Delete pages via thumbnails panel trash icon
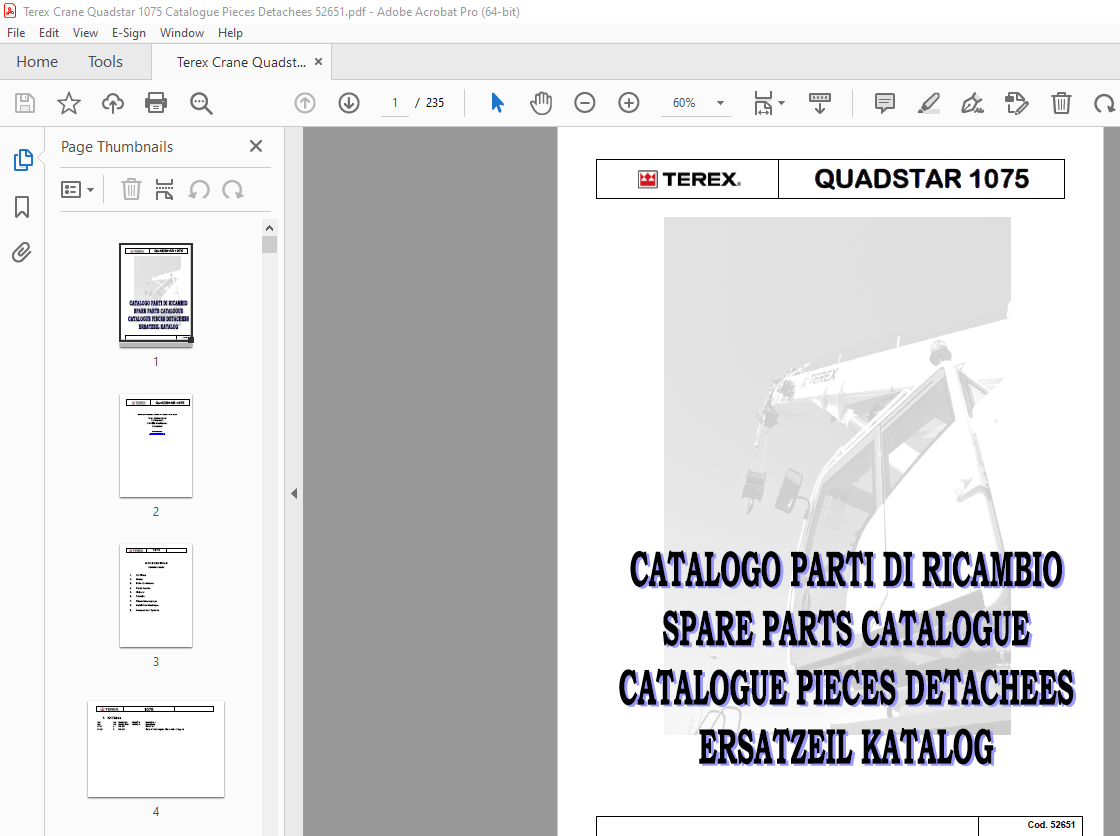 tap(131, 190)
